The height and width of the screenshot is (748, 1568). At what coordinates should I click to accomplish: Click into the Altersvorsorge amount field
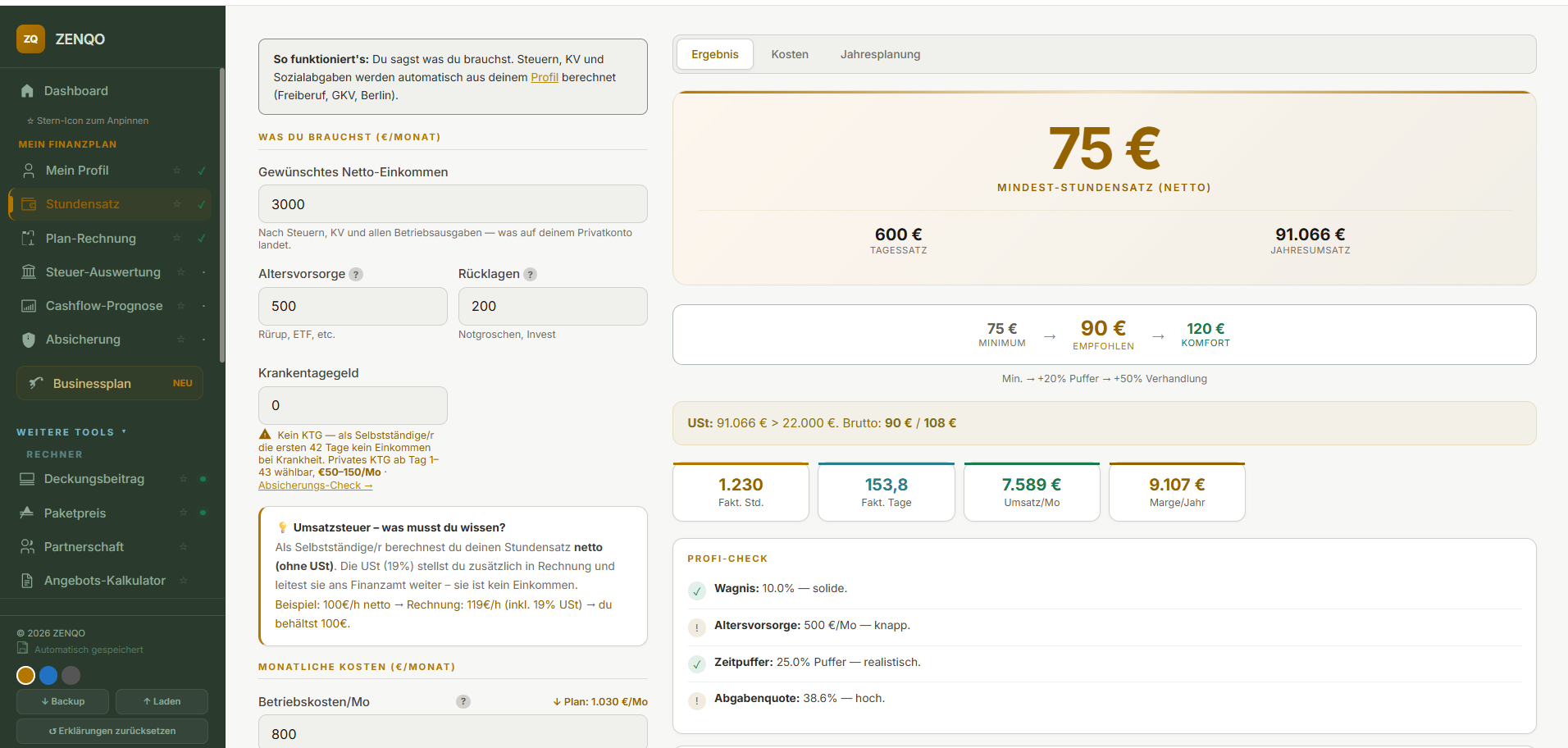pyautogui.click(x=353, y=306)
